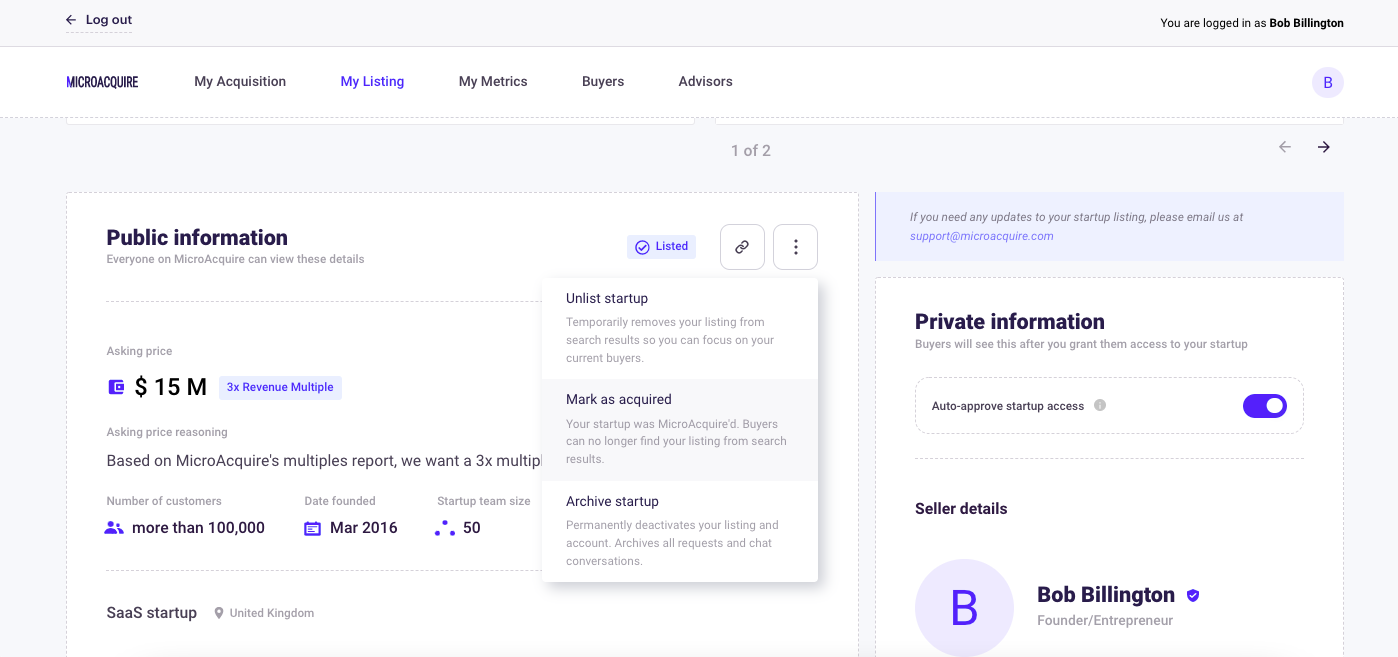The height and width of the screenshot is (657, 1398).
Task: Click Bob Billington's large avatar circle
Action: tap(964, 607)
